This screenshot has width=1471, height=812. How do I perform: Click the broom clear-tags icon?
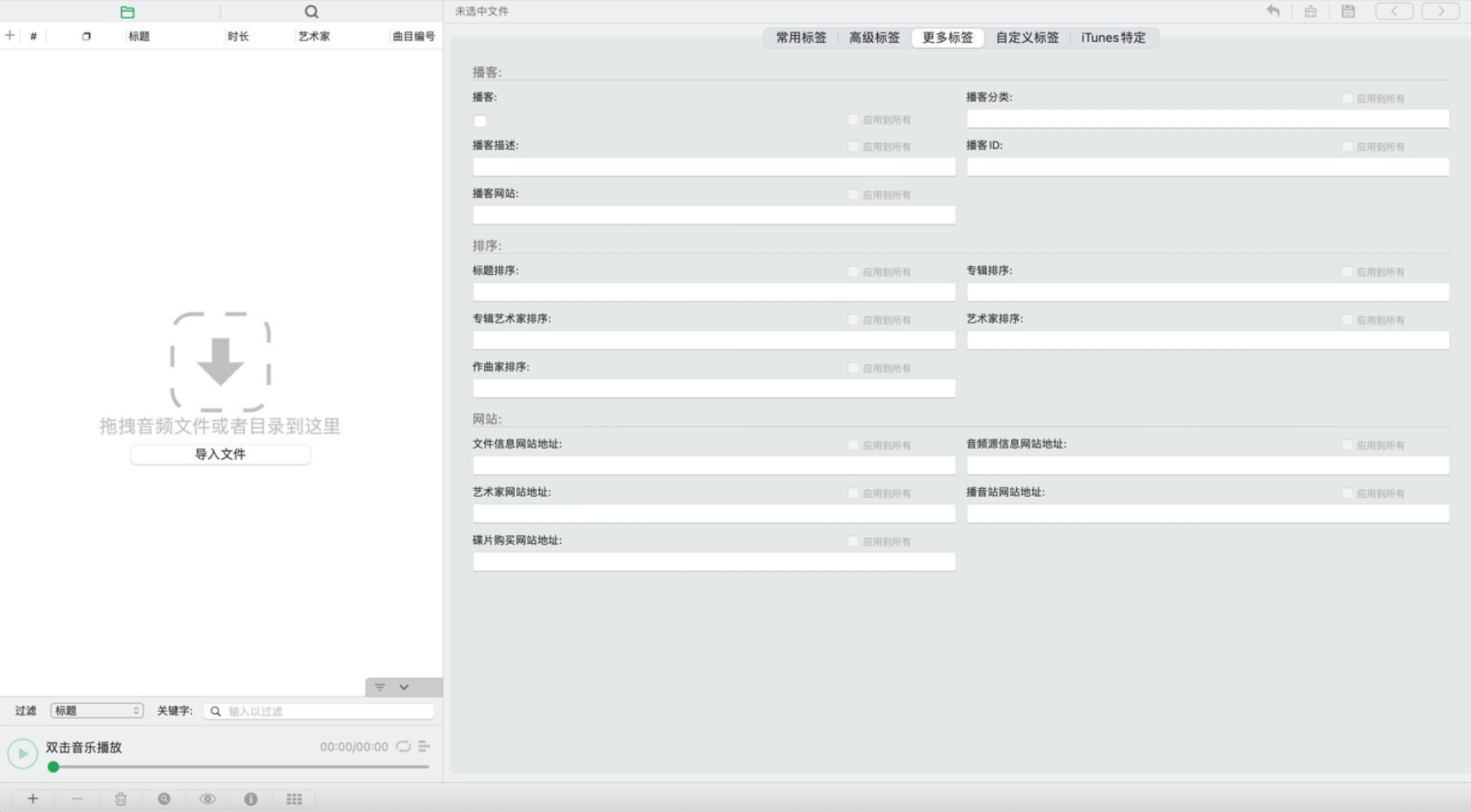point(1311,11)
